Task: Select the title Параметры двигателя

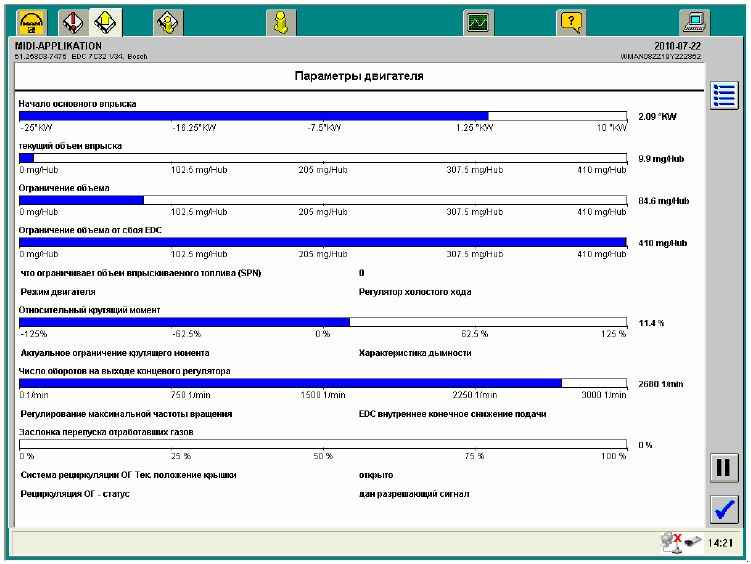Action: point(359,76)
